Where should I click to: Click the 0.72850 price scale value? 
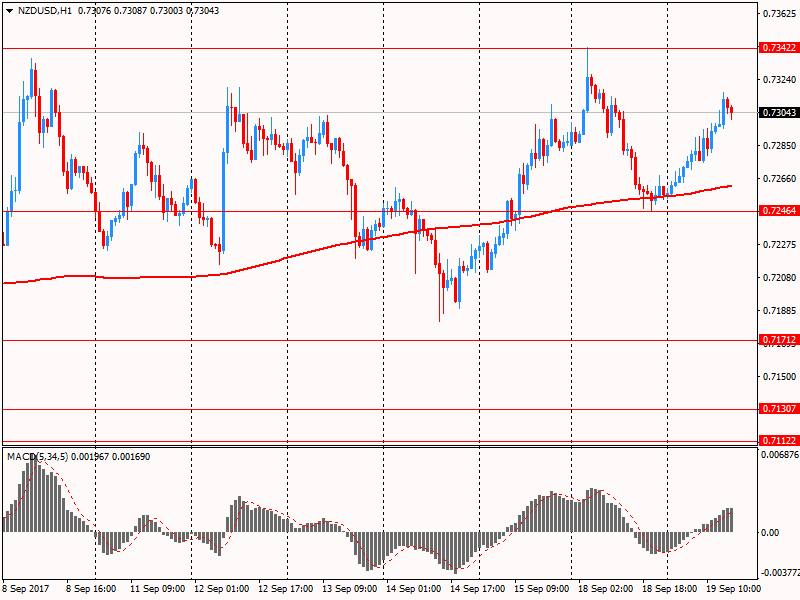(x=780, y=146)
